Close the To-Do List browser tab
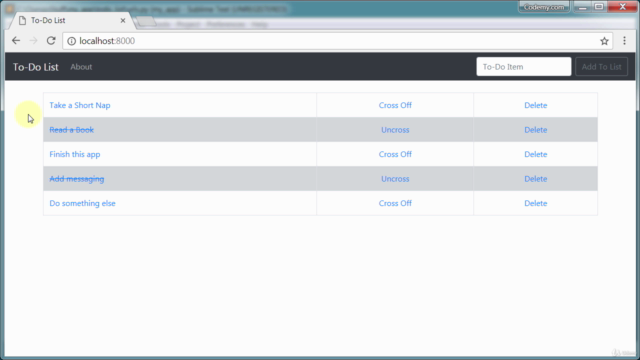The height and width of the screenshot is (360, 640). click(x=123, y=20)
